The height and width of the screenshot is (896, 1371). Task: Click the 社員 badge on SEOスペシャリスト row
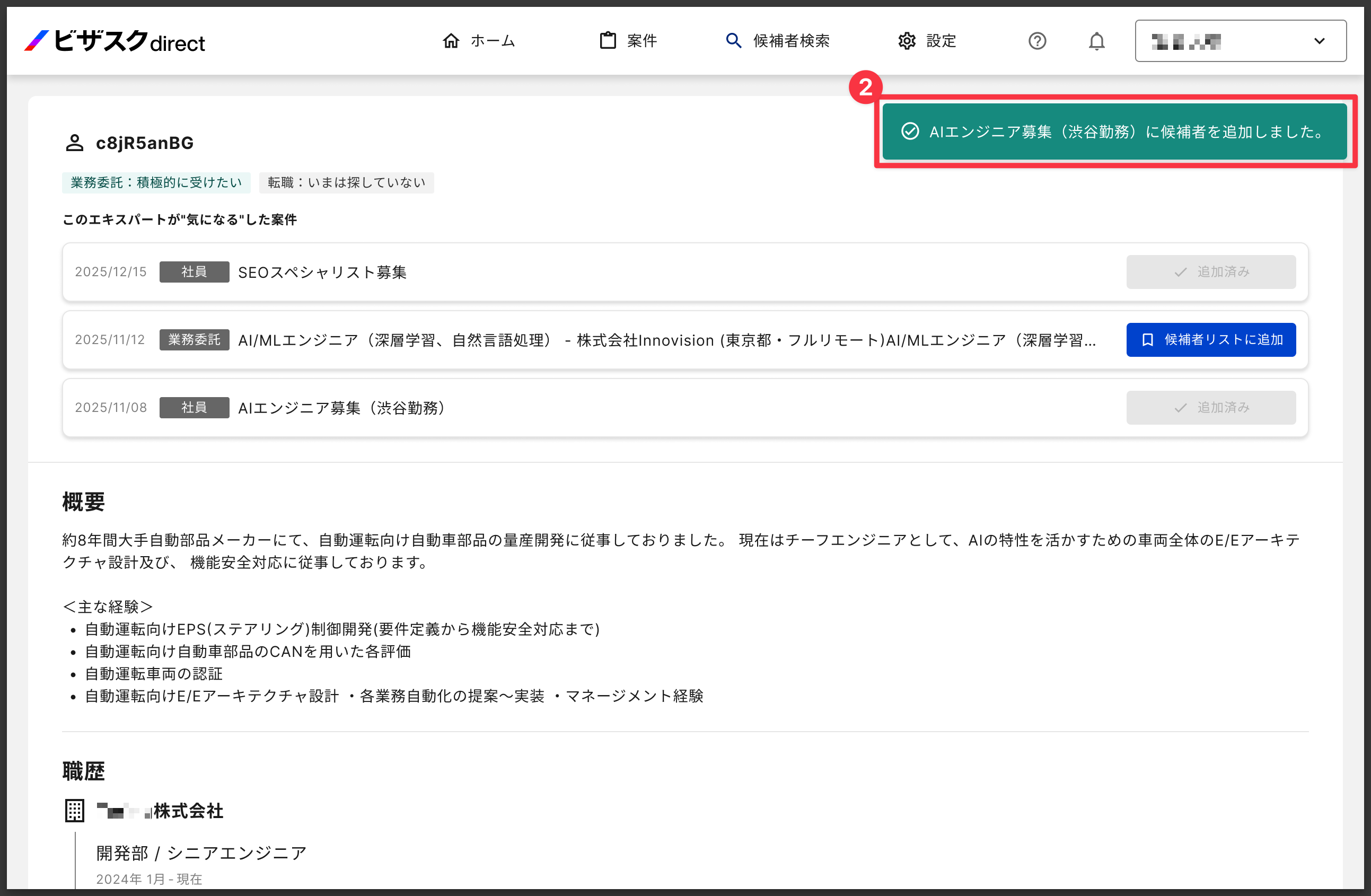(194, 272)
